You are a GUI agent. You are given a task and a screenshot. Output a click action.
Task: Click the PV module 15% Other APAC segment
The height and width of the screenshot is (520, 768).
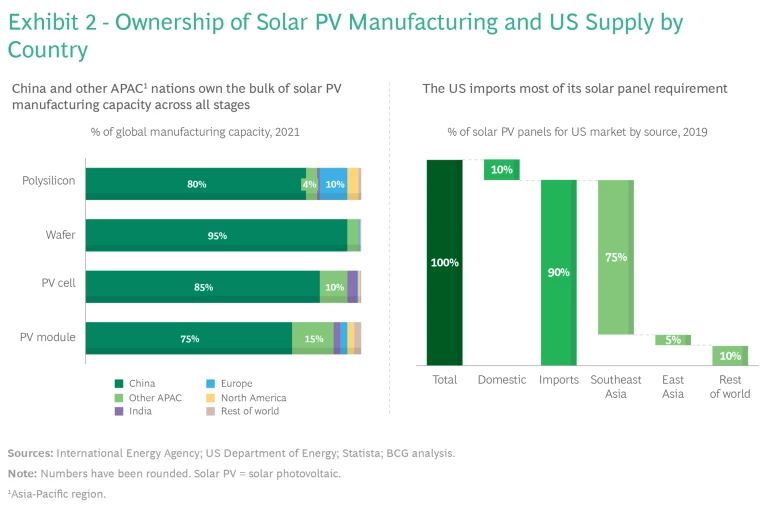tap(313, 338)
